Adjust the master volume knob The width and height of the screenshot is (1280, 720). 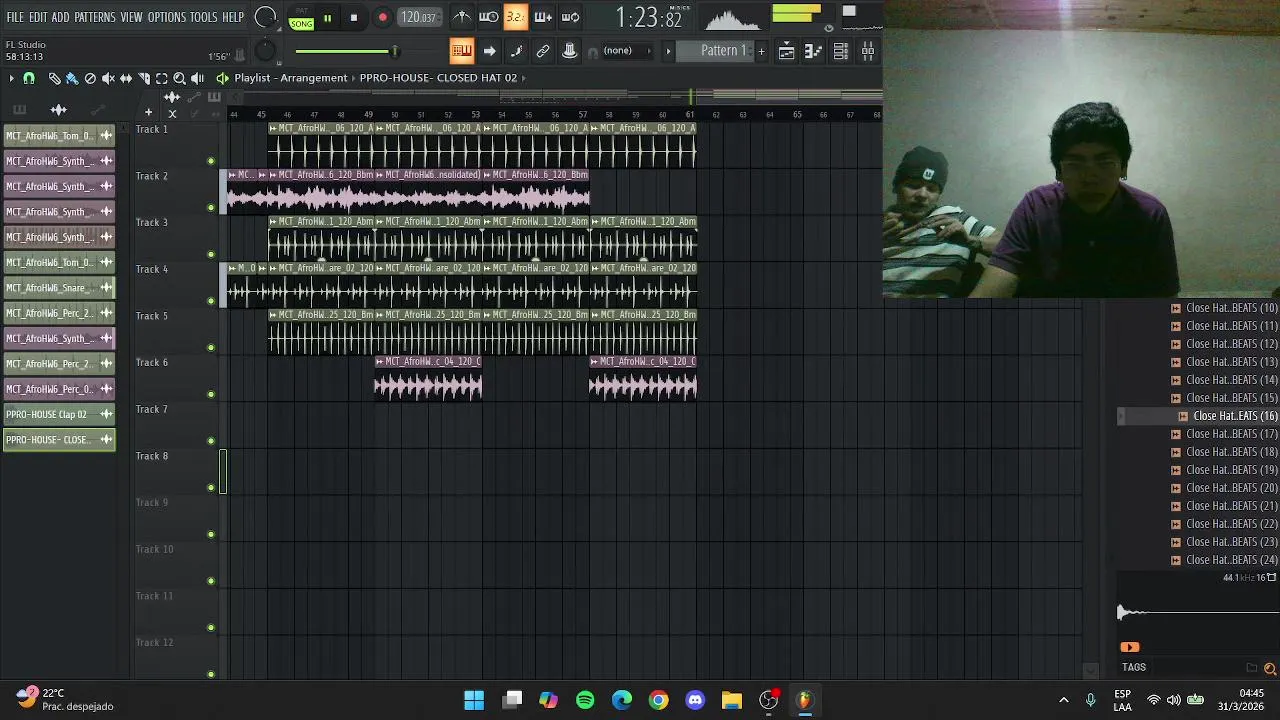[266, 17]
